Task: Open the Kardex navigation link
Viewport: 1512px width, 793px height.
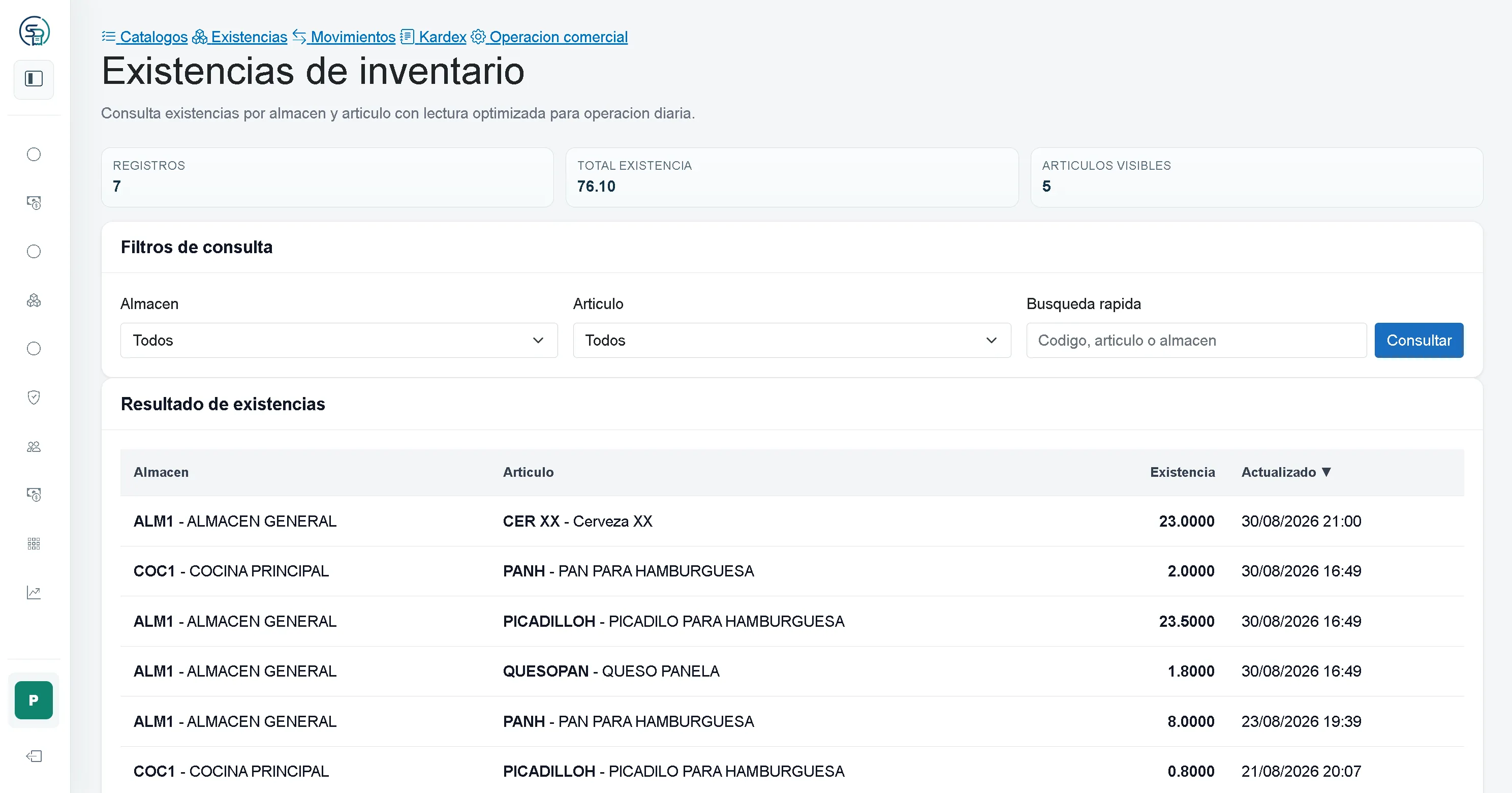Action: click(x=442, y=37)
